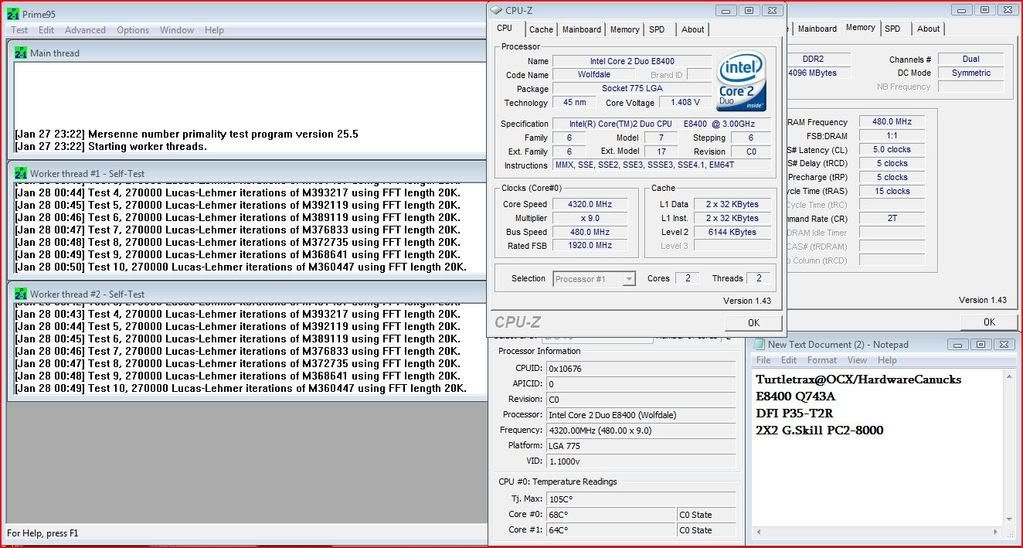Viewport: 1023px width, 548px height.
Task: Click the Channels # Dual value
Action: pyautogui.click(x=971, y=59)
